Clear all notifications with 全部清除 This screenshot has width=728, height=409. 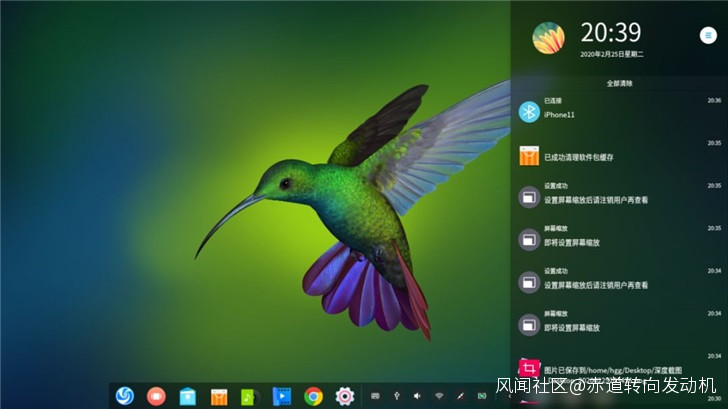(x=619, y=84)
